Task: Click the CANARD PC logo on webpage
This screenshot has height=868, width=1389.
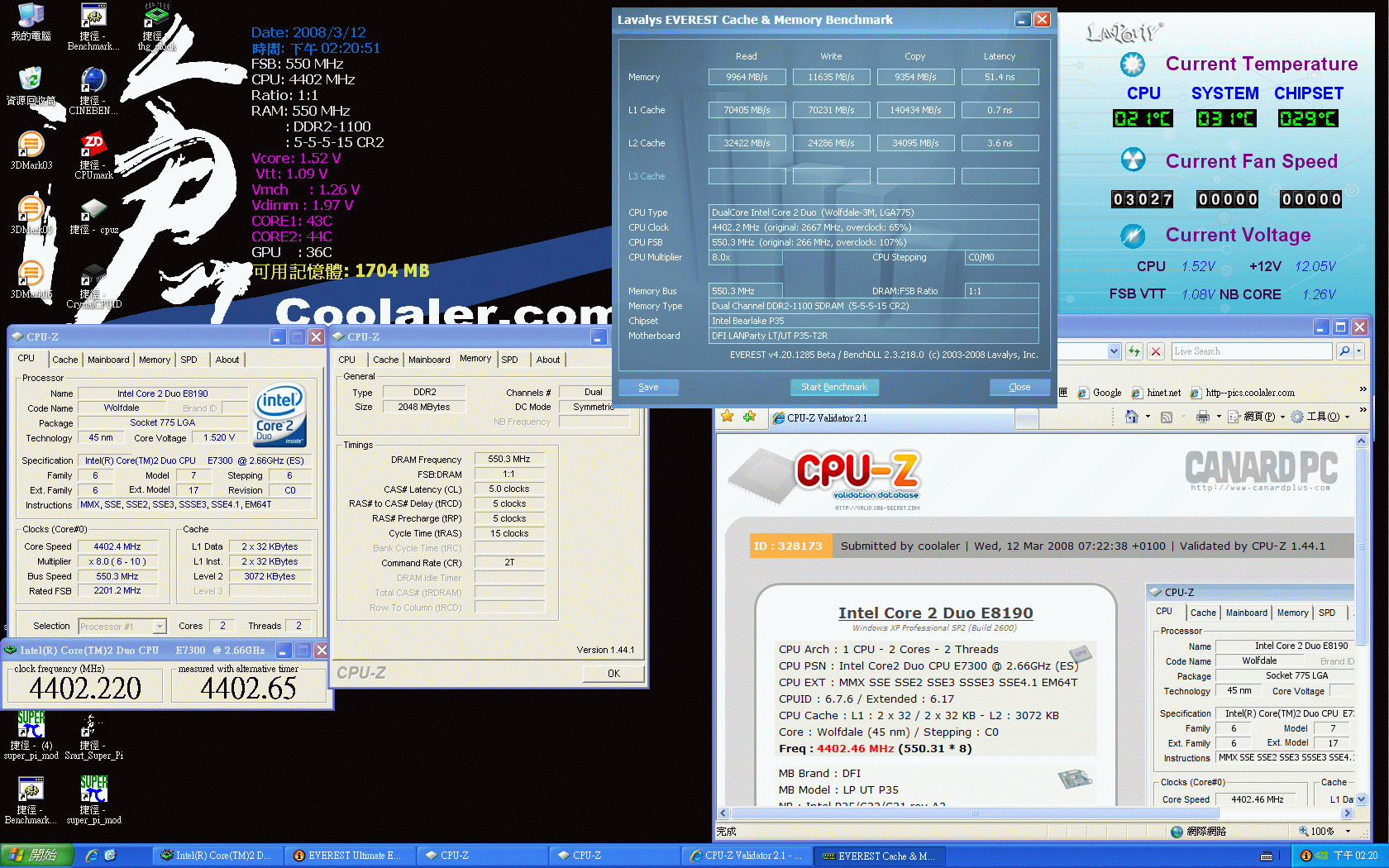Action: tap(1261, 470)
